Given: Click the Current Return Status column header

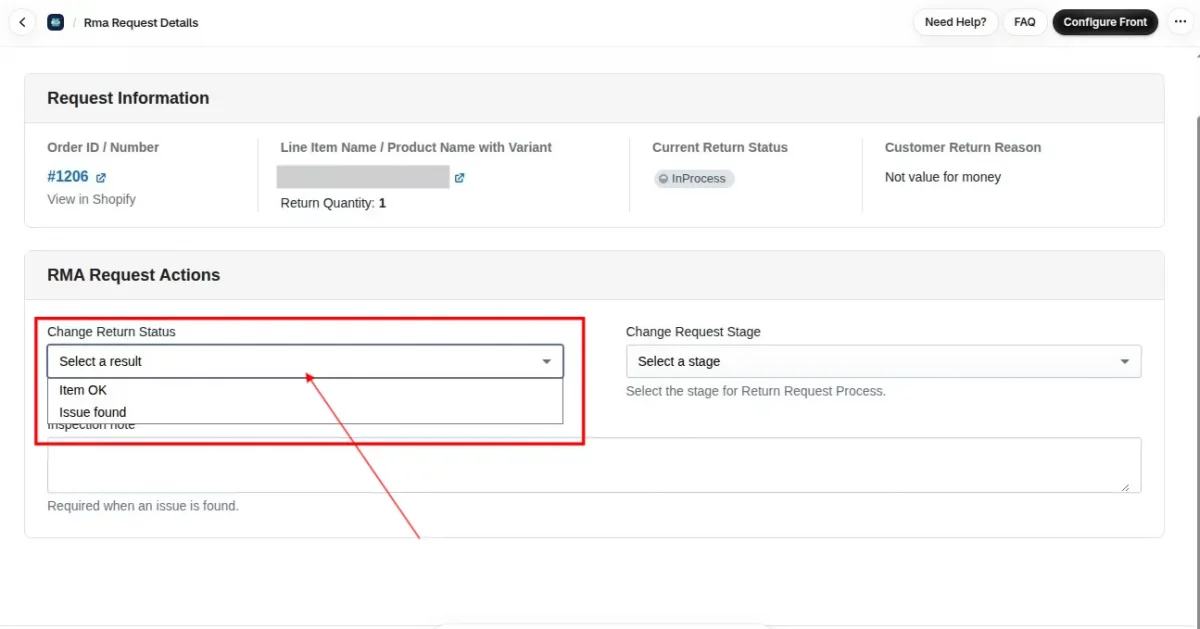Looking at the screenshot, I should point(720,147).
